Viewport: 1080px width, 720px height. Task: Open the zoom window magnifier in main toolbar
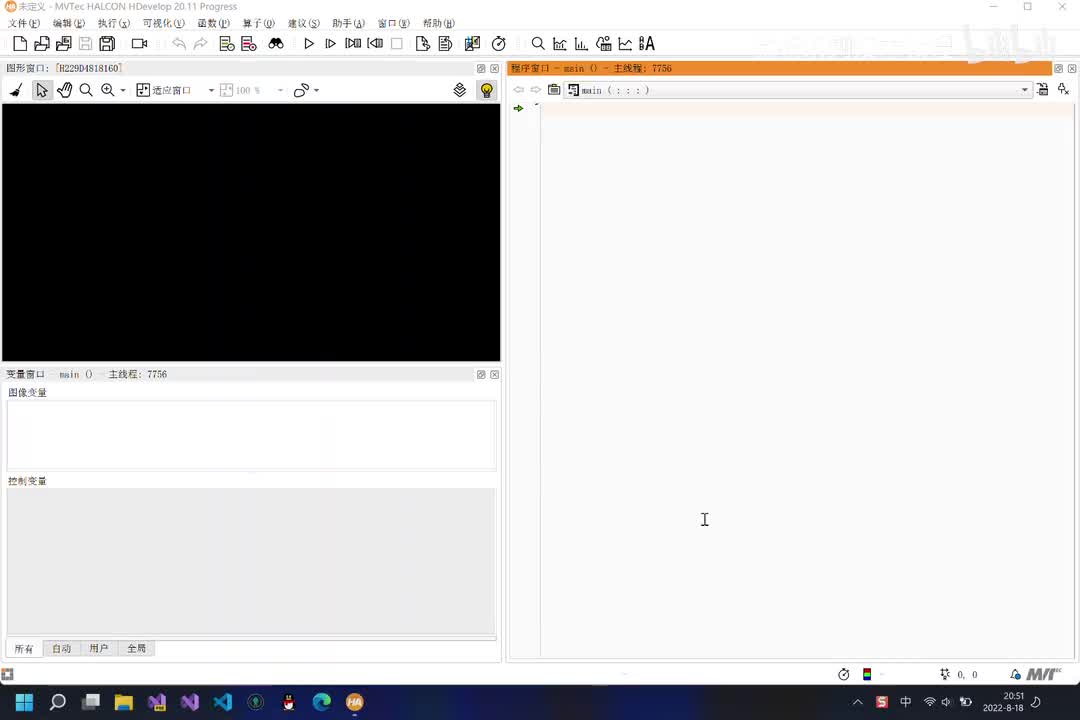click(538, 44)
